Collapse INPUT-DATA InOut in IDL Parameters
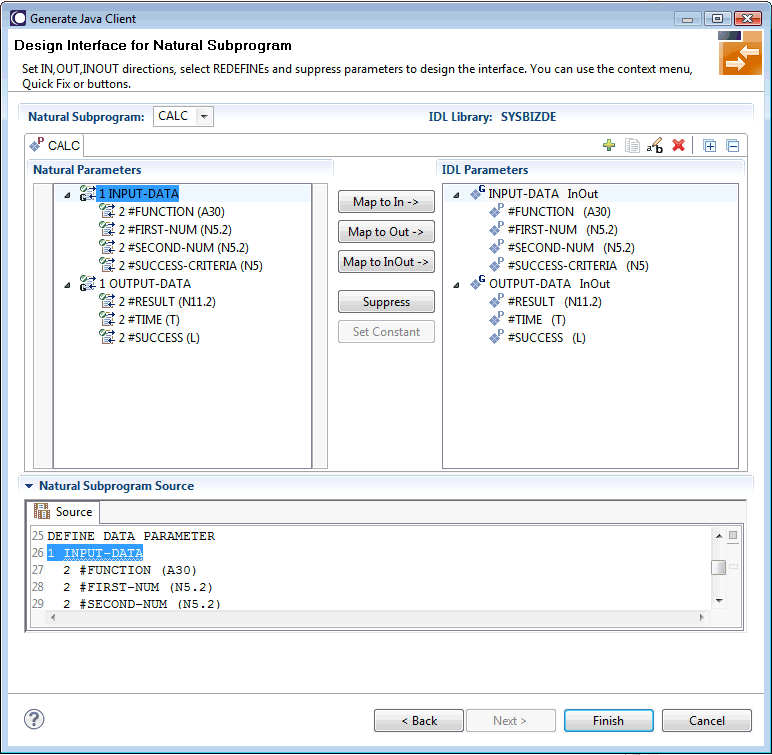Viewport: 772px width, 755px height. click(456, 195)
